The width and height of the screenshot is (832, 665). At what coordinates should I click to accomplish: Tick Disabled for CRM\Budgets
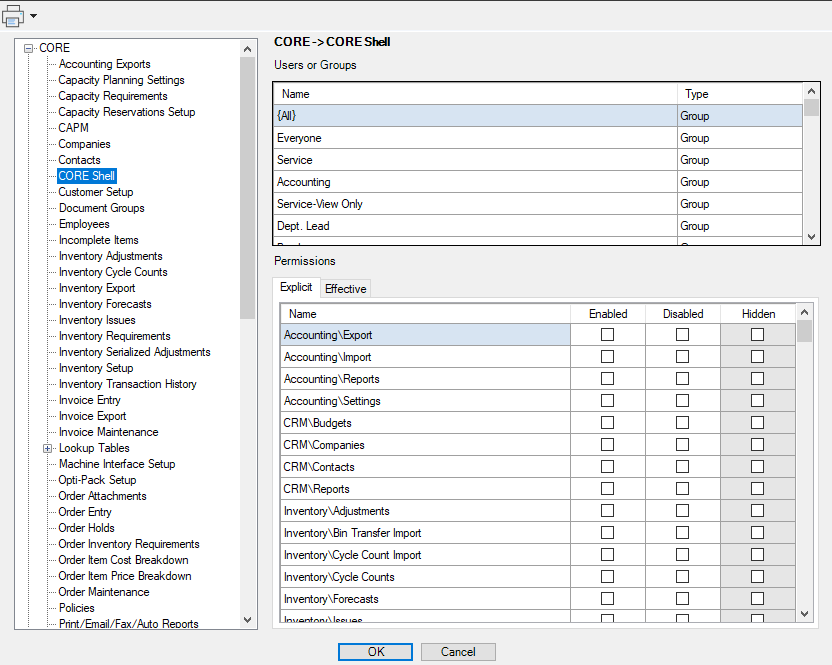(x=682, y=422)
